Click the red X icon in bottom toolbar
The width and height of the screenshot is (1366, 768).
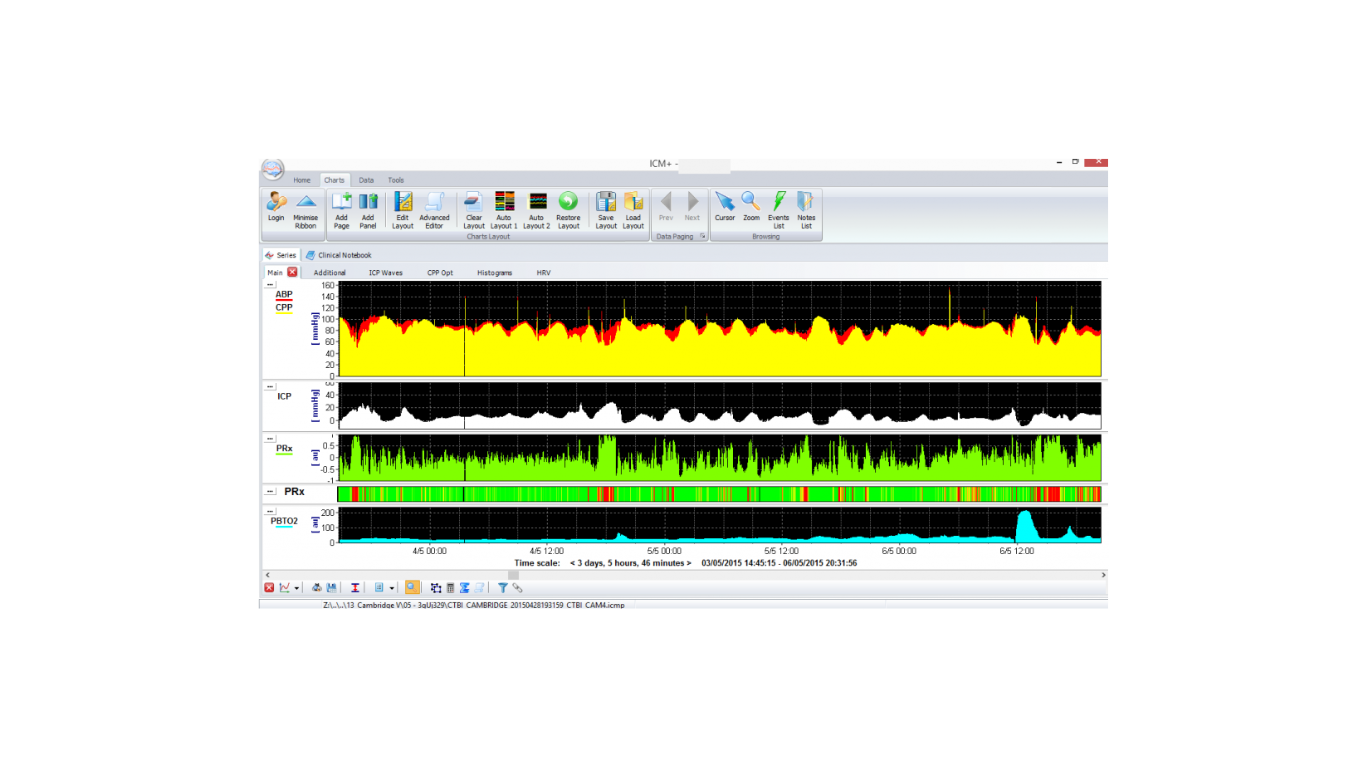tap(269, 588)
